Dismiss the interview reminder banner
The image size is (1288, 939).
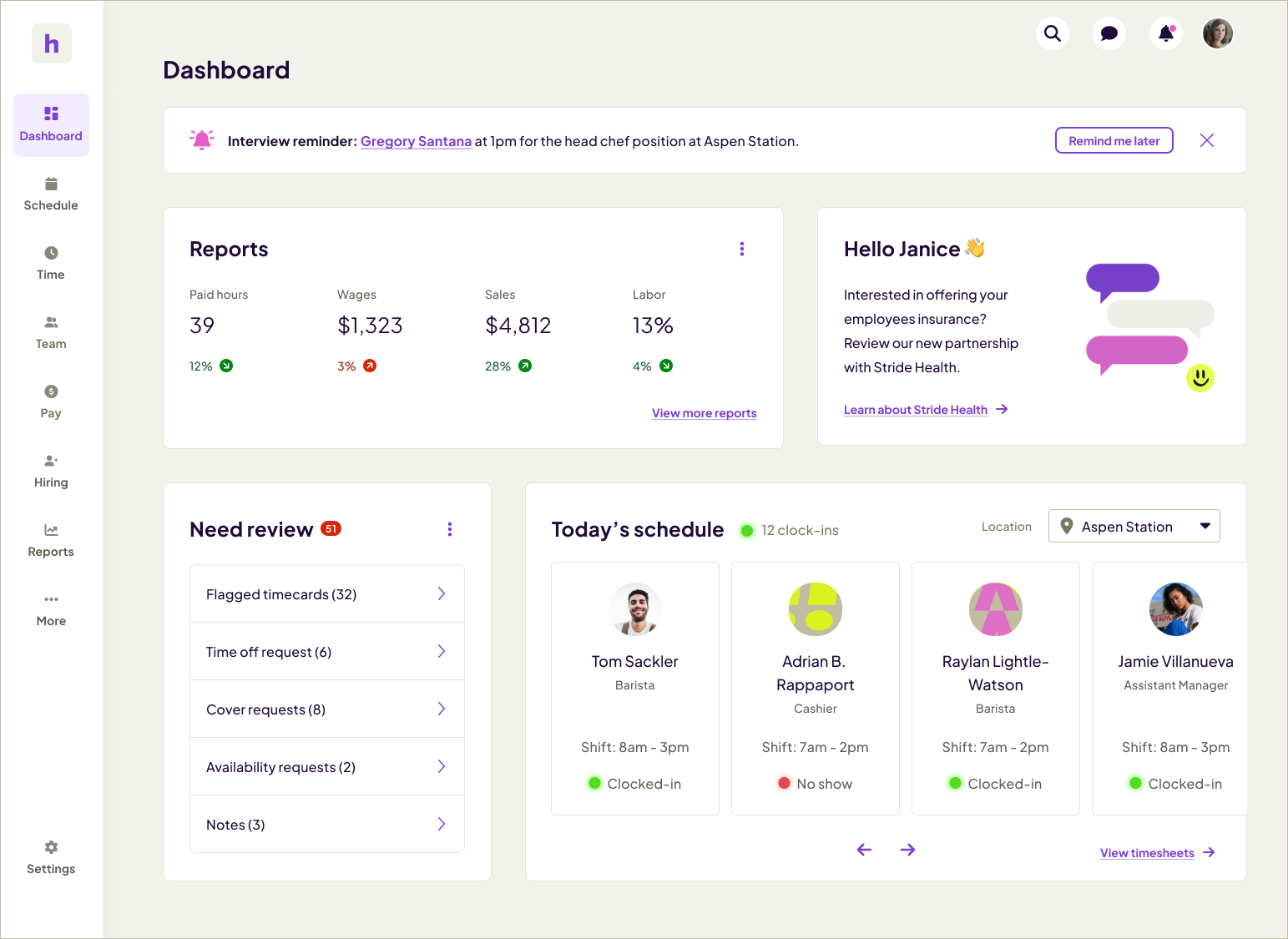coord(1207,140)
